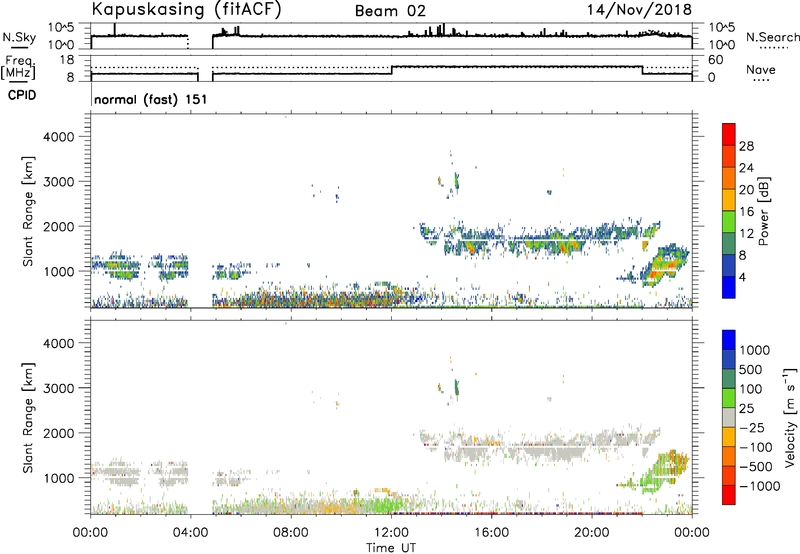Click the 'Velocity [m s-1]' colorbar label
800x554 pixels.
coord(790,417)
